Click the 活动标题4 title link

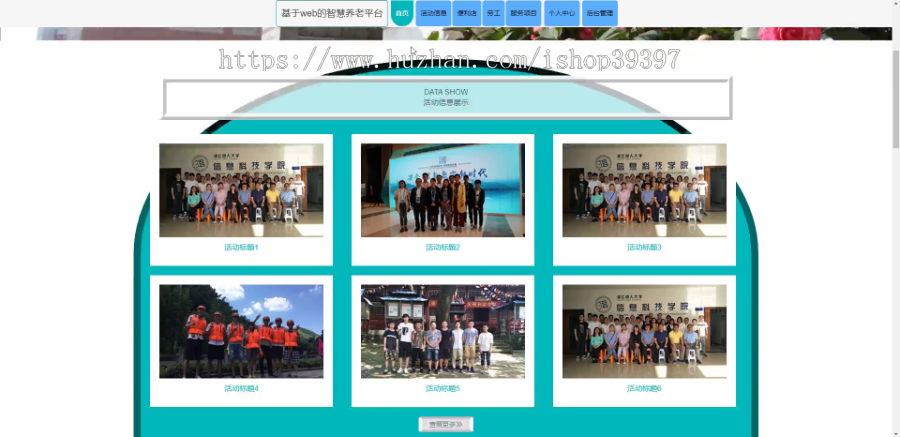(x=241, y=389)
